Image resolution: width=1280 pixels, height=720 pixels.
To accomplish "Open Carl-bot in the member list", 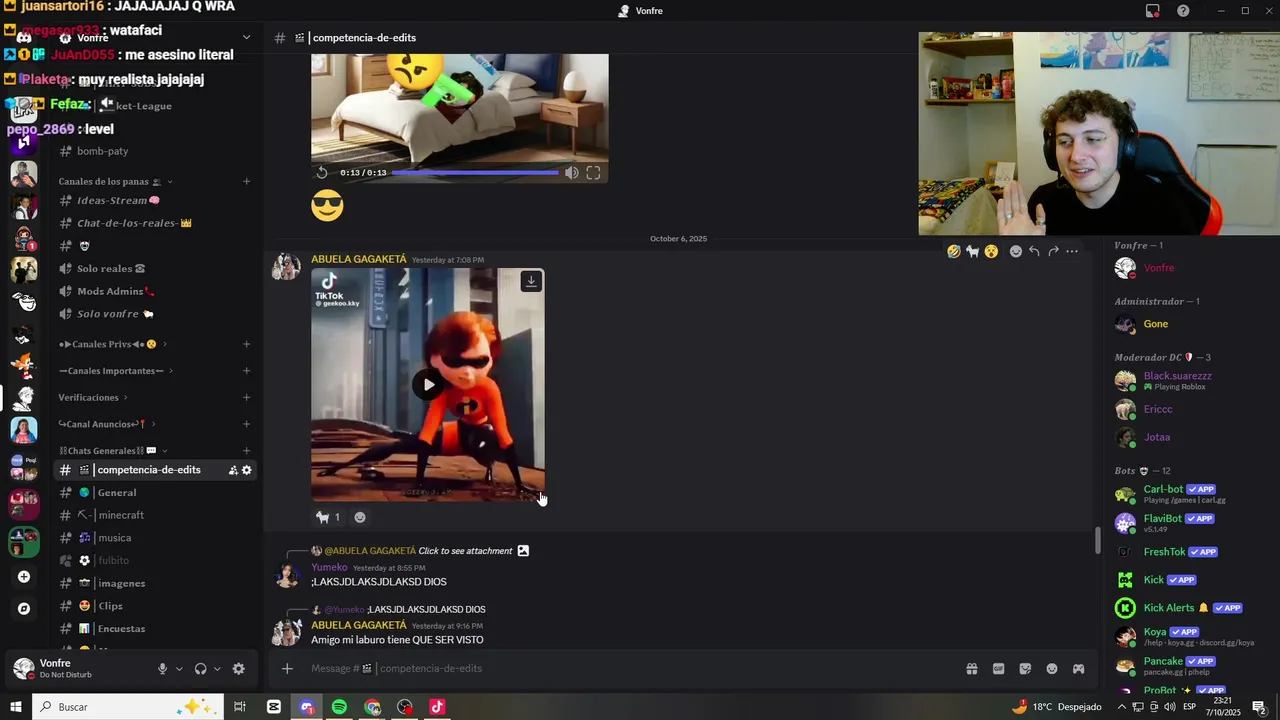I will pos(1192,494).
